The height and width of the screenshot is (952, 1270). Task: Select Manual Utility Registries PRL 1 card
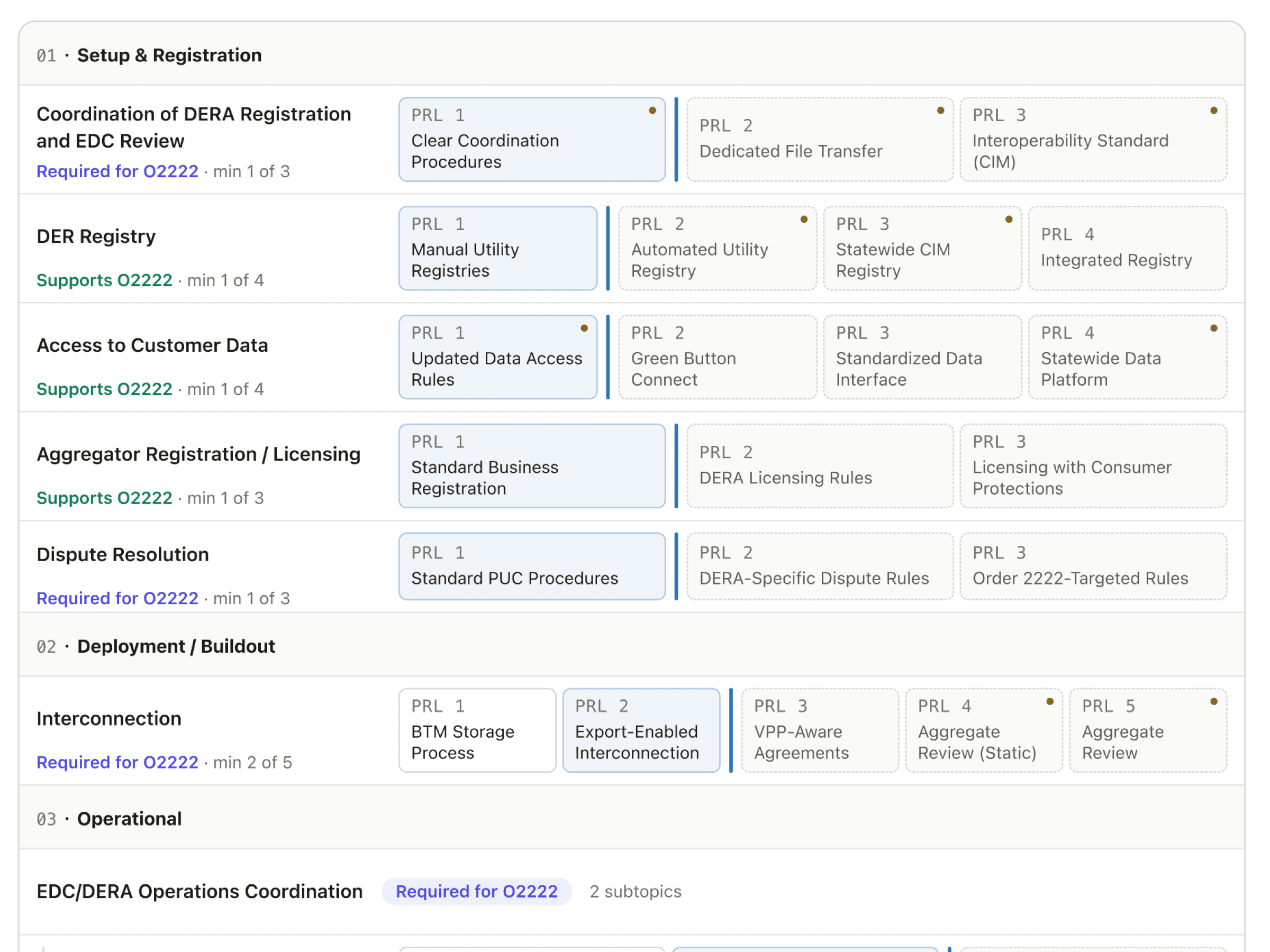pos(498,249)
